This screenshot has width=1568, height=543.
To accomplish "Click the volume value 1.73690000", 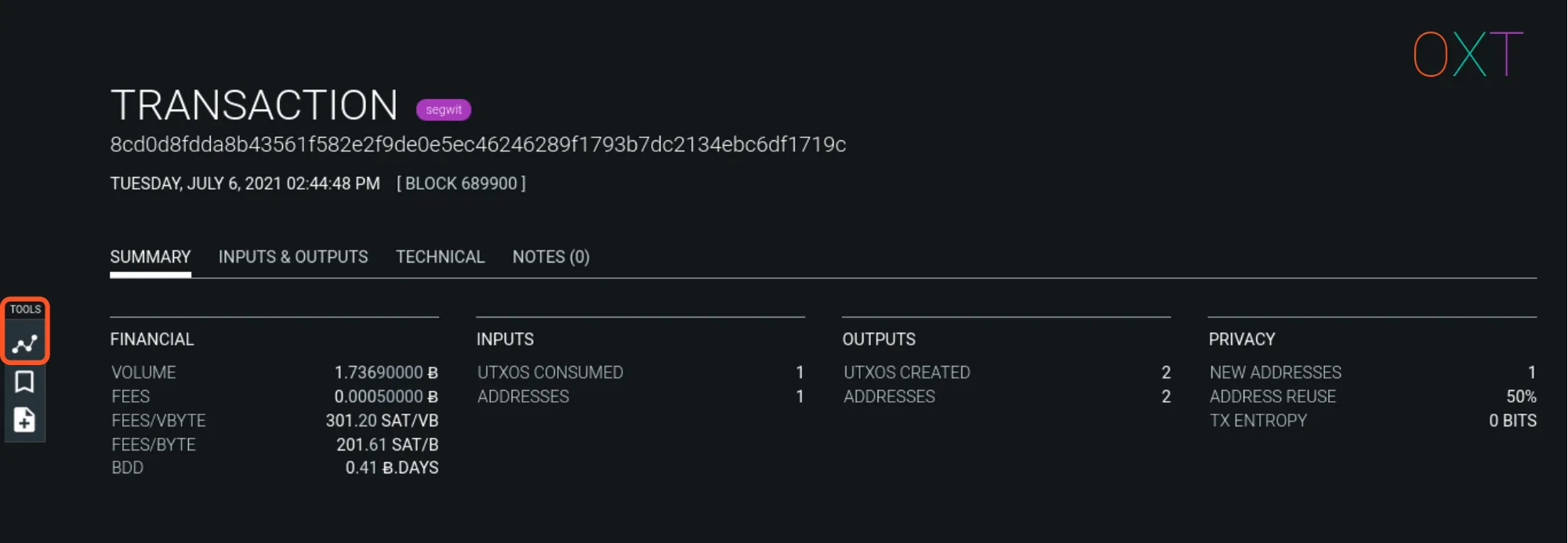I will [386, 372].
